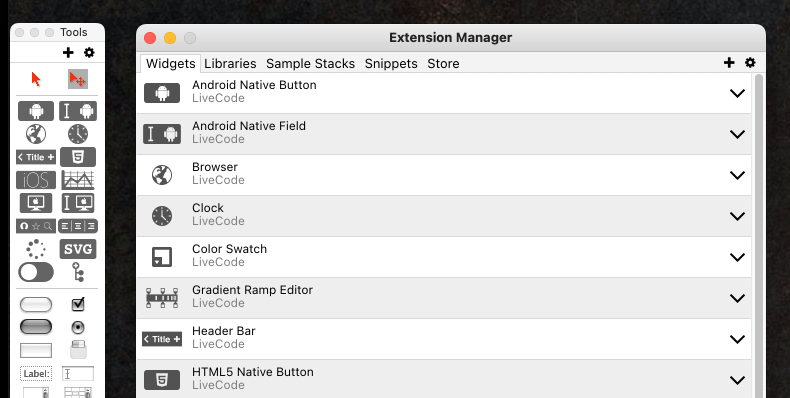Open the Sample Stacks tab
790x398 pixels.
coord(310,63)
